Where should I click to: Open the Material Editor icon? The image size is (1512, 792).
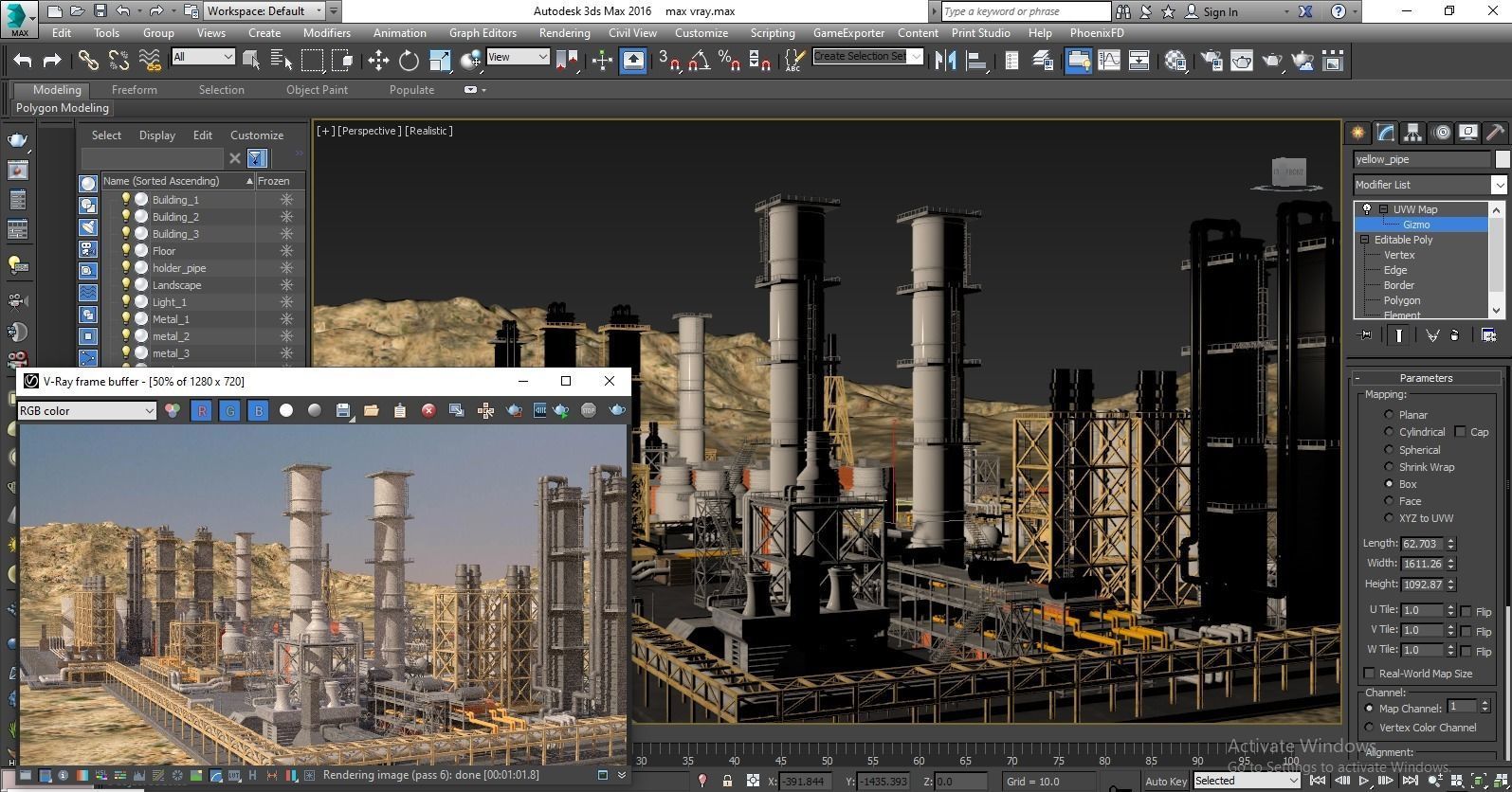(1175, 61)
